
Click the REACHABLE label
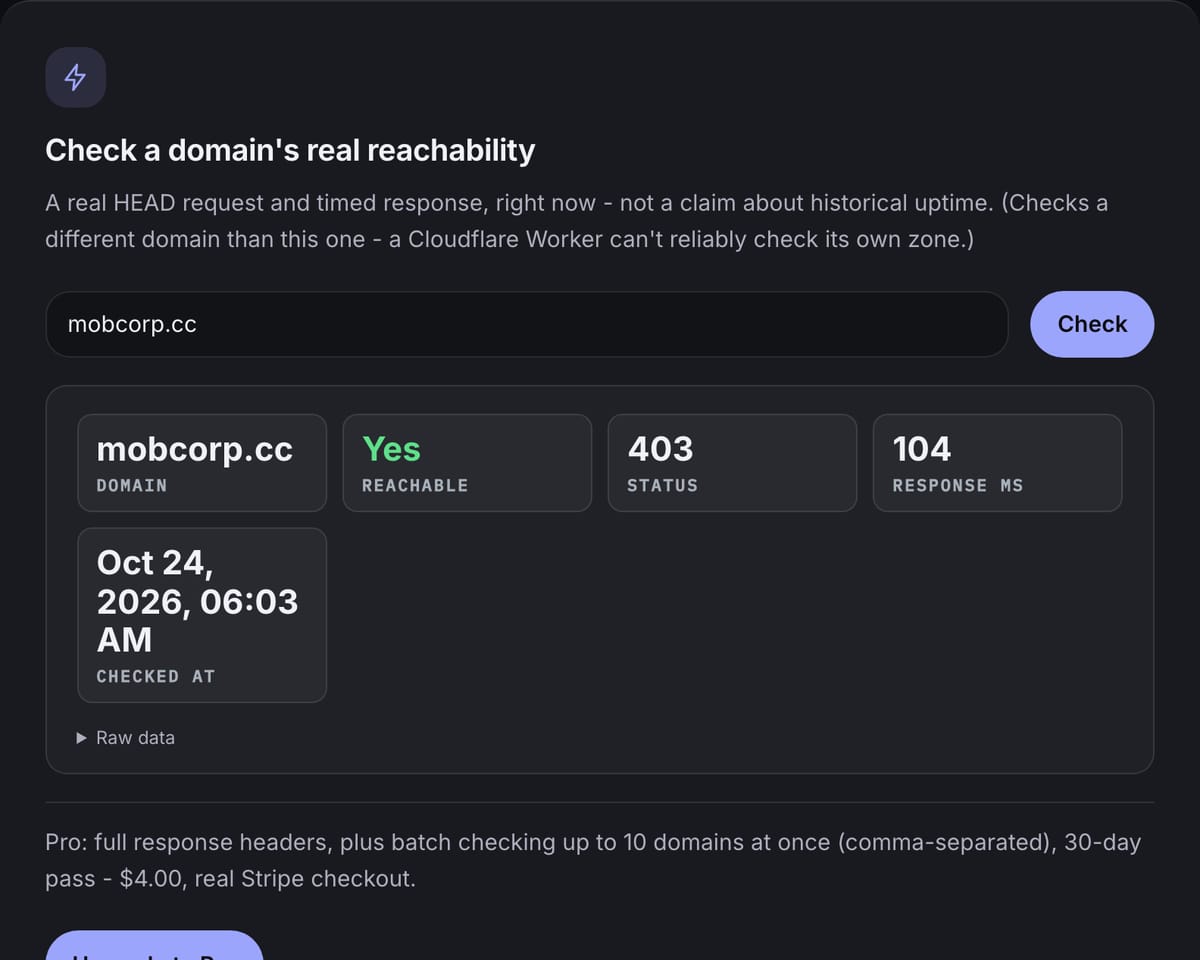[x=415, y=485]
